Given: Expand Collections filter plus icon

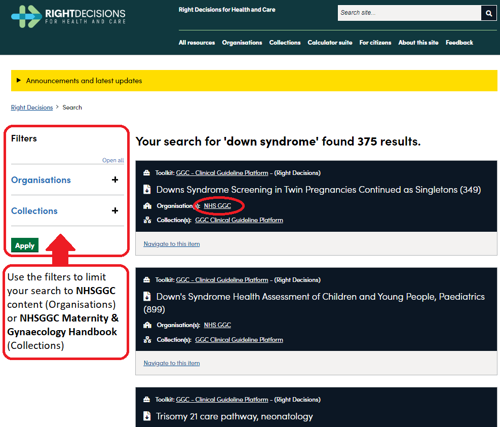Looking at the screenshot, I should [115, 211].
